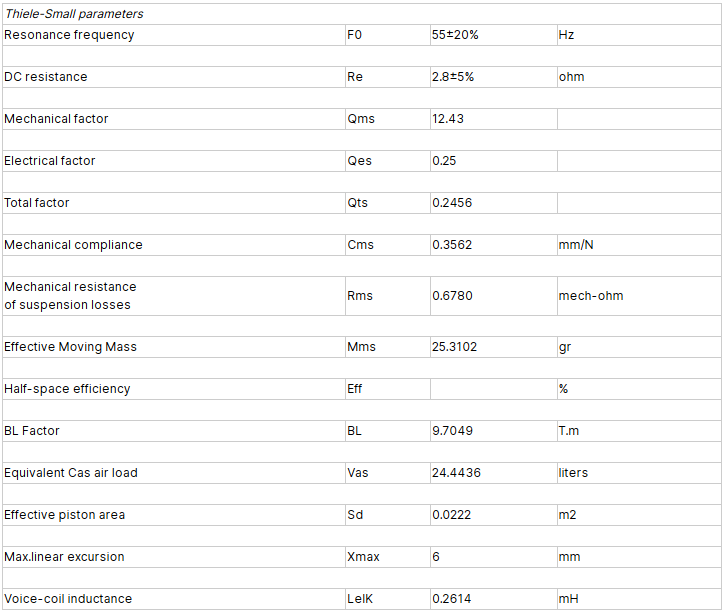Click the Thiele-Small parameters heading
This screenshot has height=613, width=726.
74,14
